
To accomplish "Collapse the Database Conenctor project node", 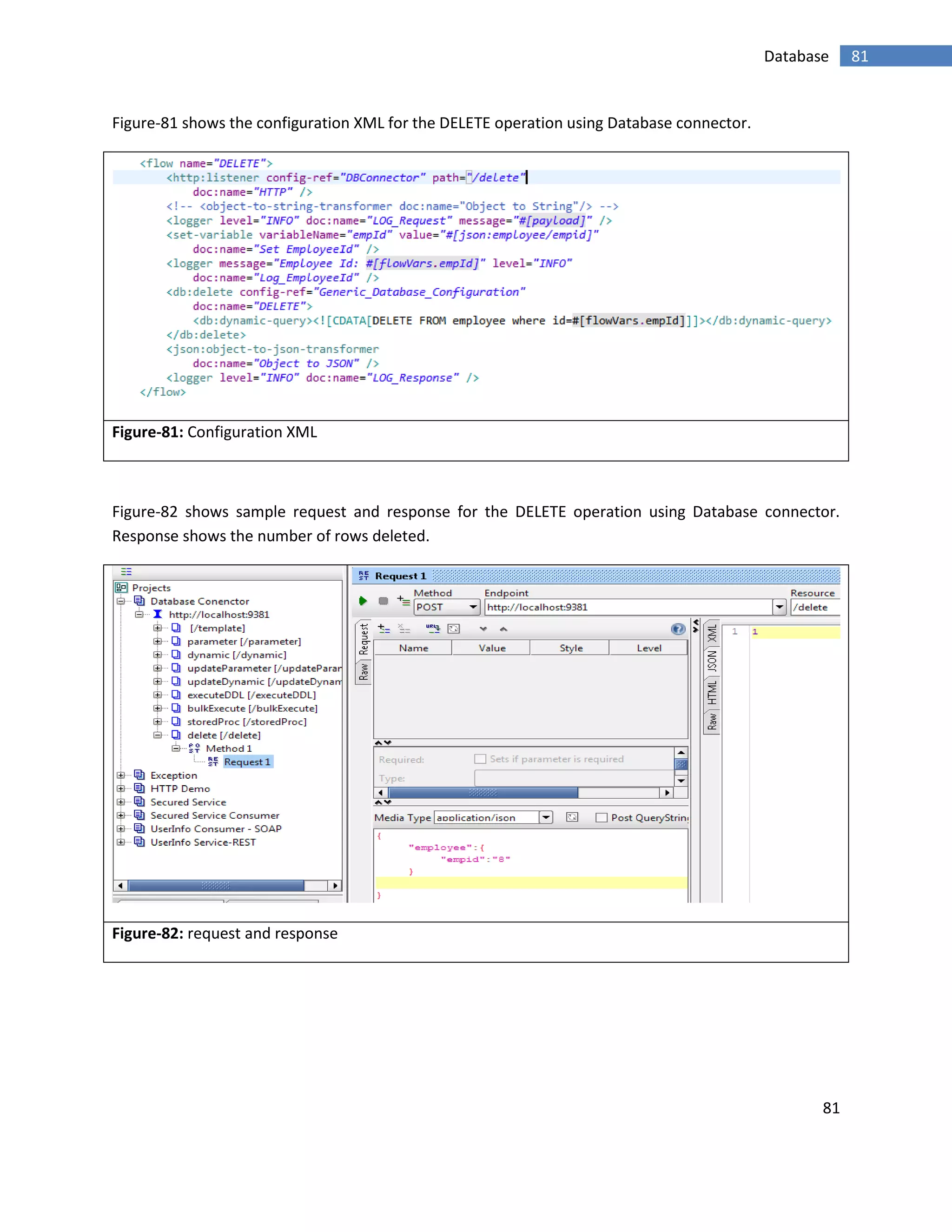I will pos(121,601).
